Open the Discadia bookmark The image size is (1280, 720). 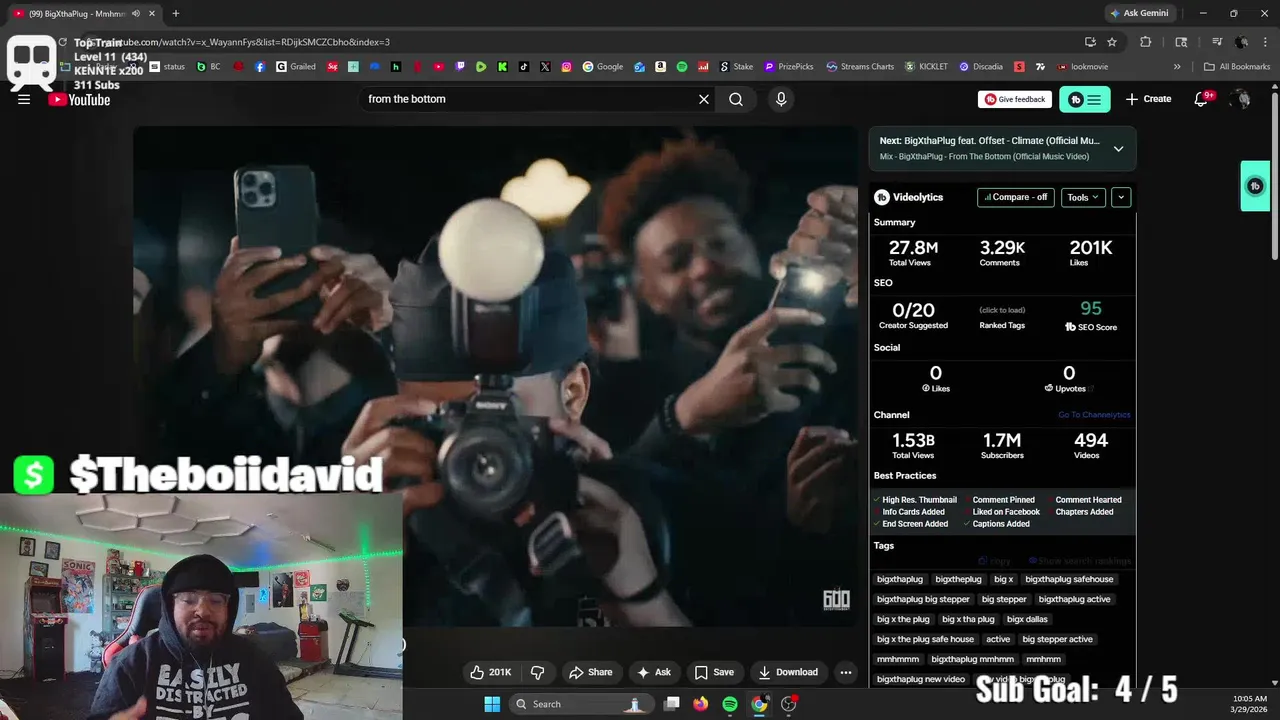[981, 67]
